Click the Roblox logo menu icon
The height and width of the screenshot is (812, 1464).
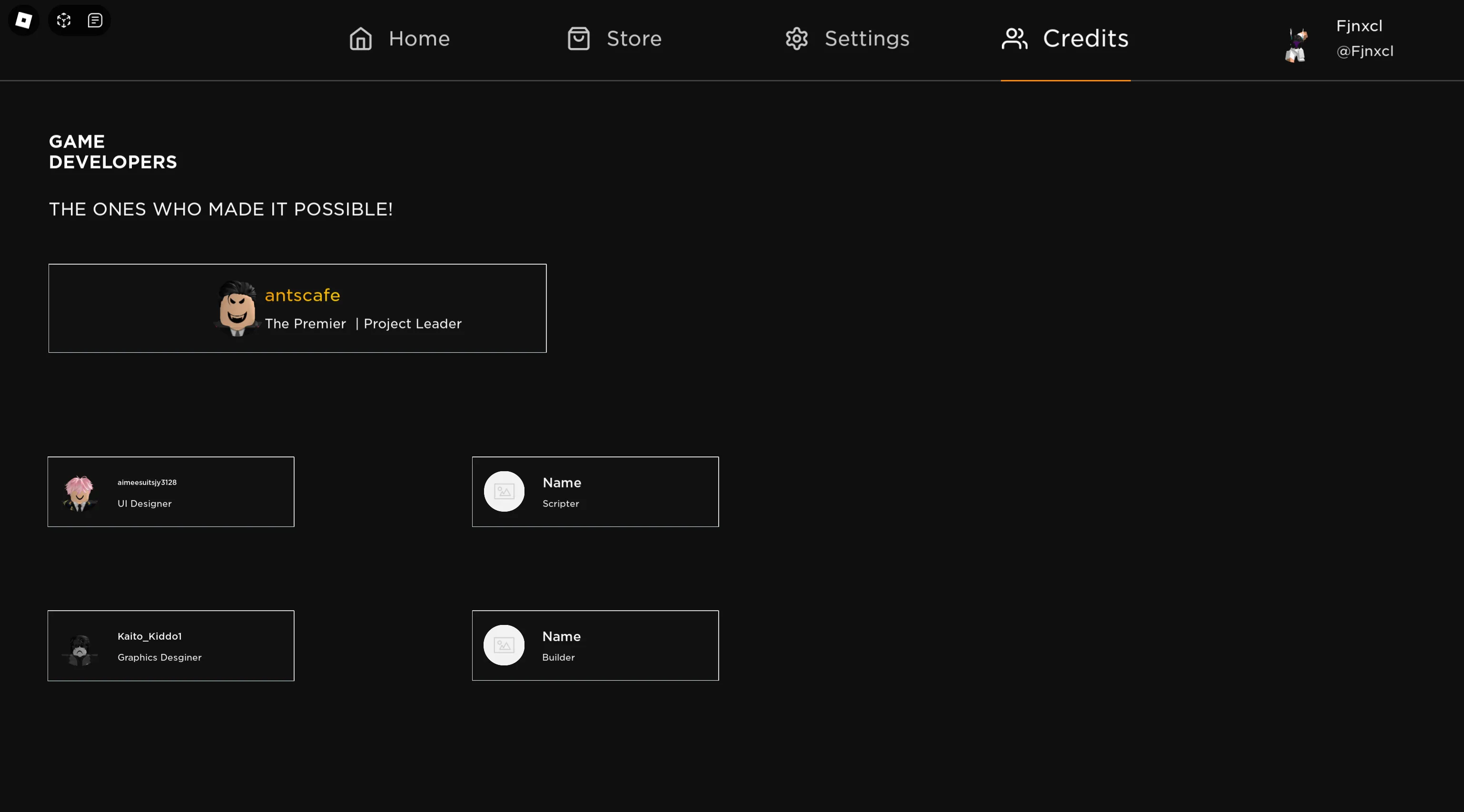pos(23,20)
